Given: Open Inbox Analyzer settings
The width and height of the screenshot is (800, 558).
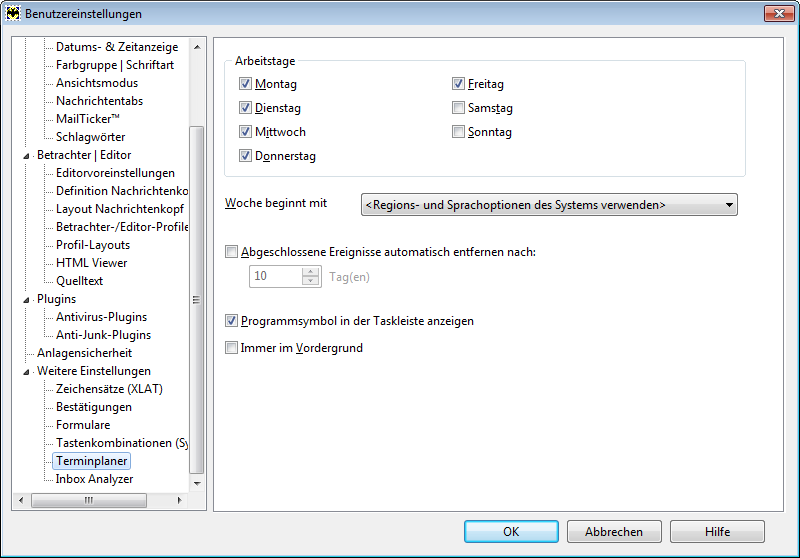Looking at the screenshot, I should coord(94,479).
